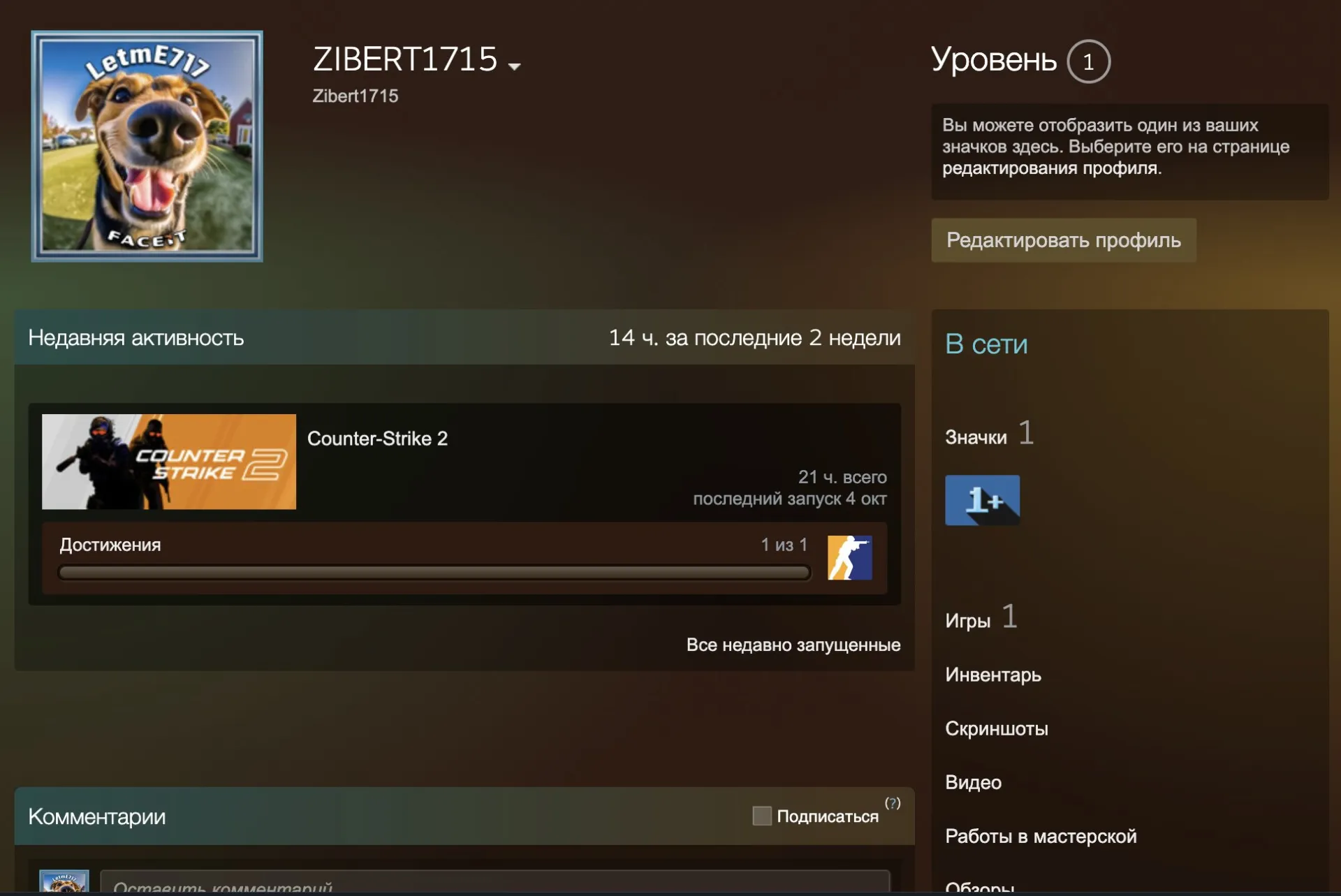Open Работы в мастерской link
This screenshot has height=896, width=1341.
click(x=1041, y=836)
